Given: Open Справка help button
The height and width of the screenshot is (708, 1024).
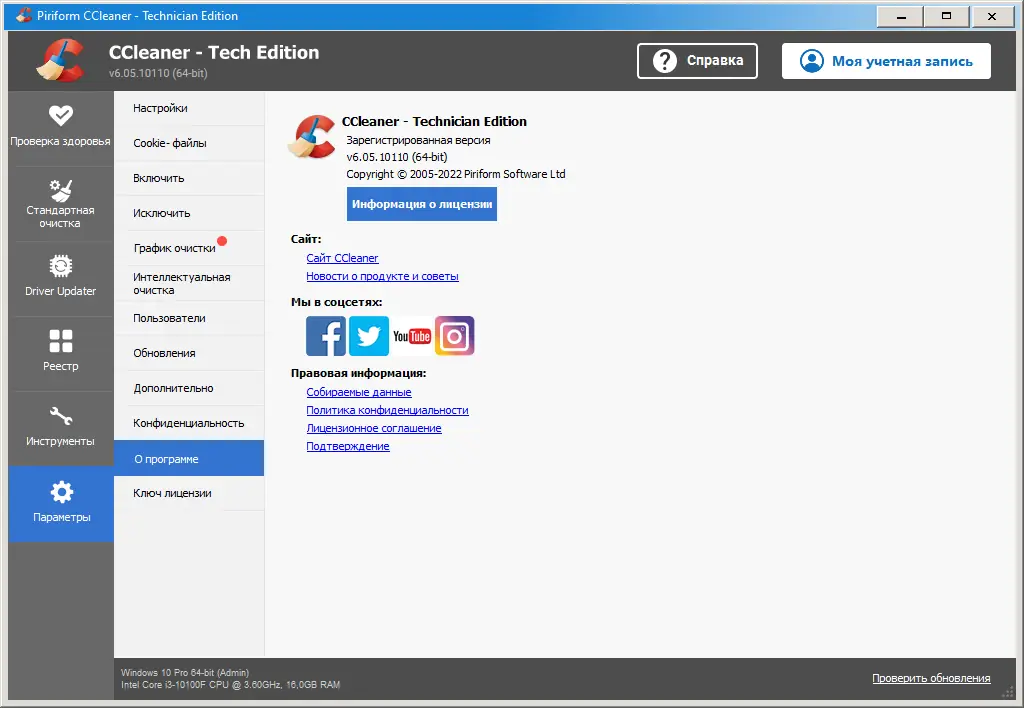Looking at the screenshot, I should (x=697, y=61).
